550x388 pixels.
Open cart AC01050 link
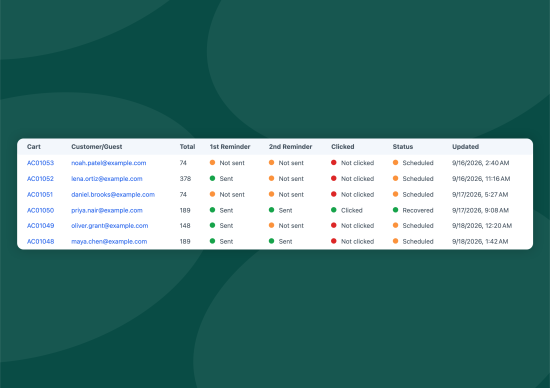tap(40, 210)
